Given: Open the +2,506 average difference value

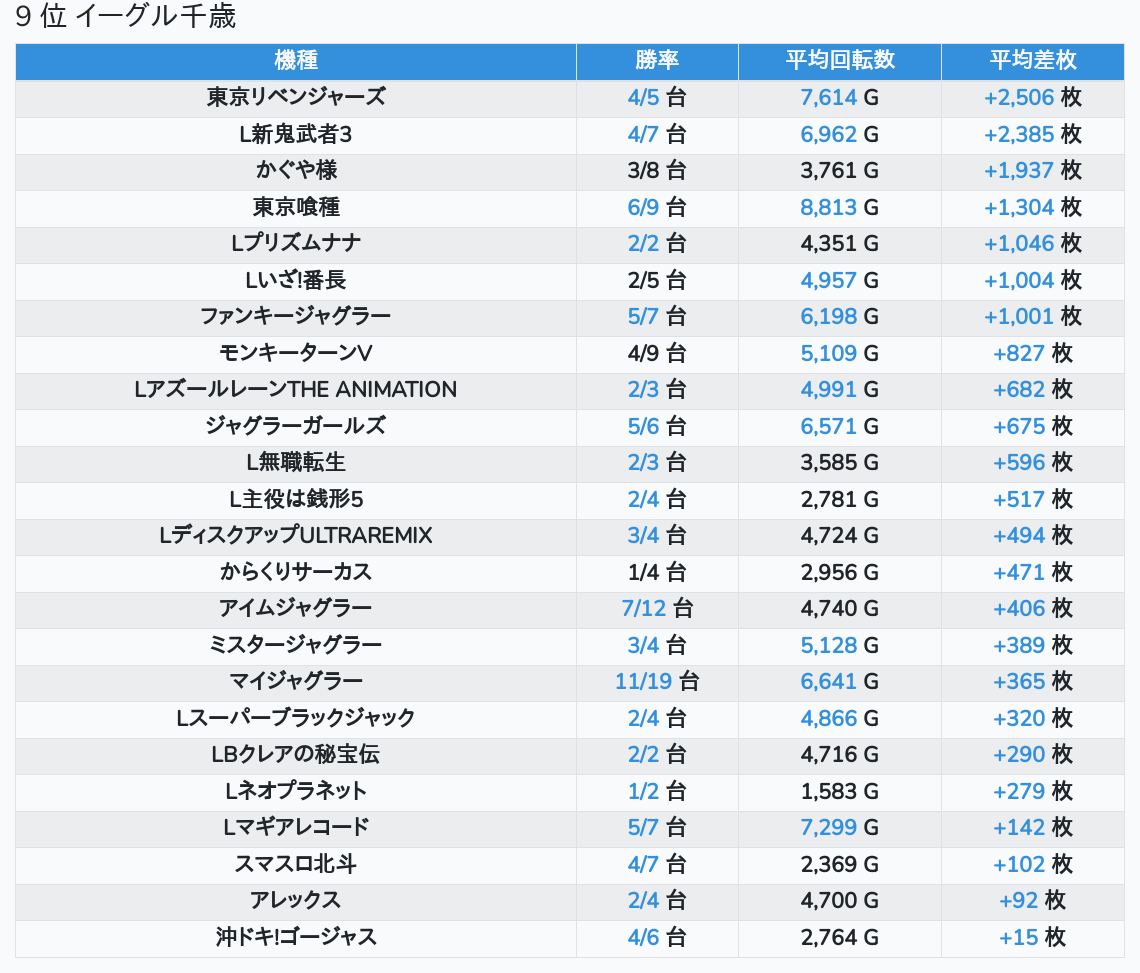Looking at the screenshot, I should (1019, 97).
